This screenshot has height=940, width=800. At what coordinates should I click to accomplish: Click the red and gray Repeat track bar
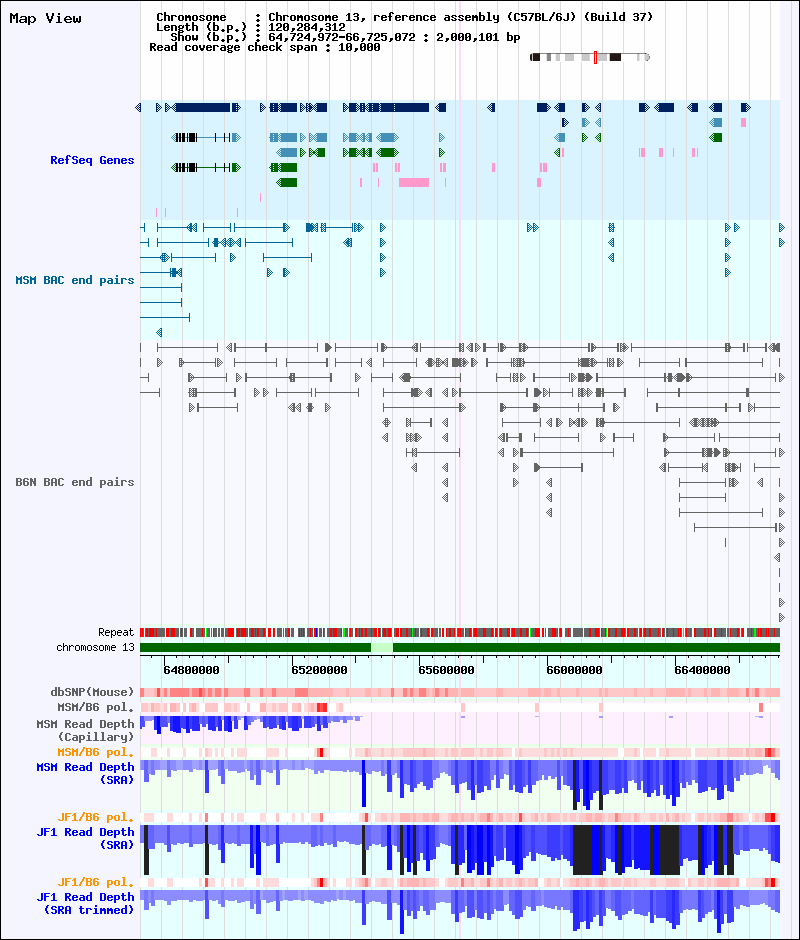click(460, 632)
